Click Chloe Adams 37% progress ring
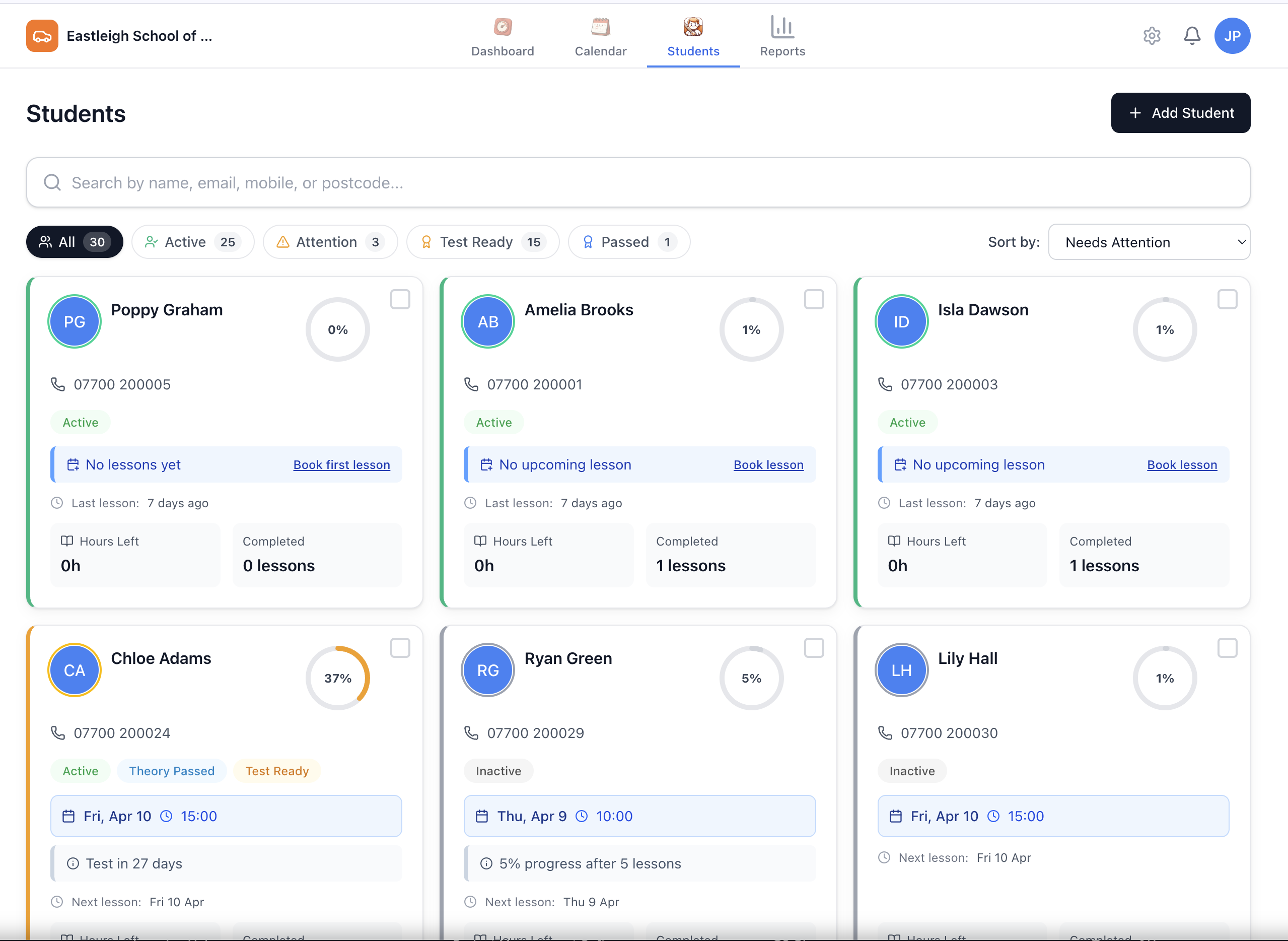This screenshot has width=1288, height=941. (338, 678)
